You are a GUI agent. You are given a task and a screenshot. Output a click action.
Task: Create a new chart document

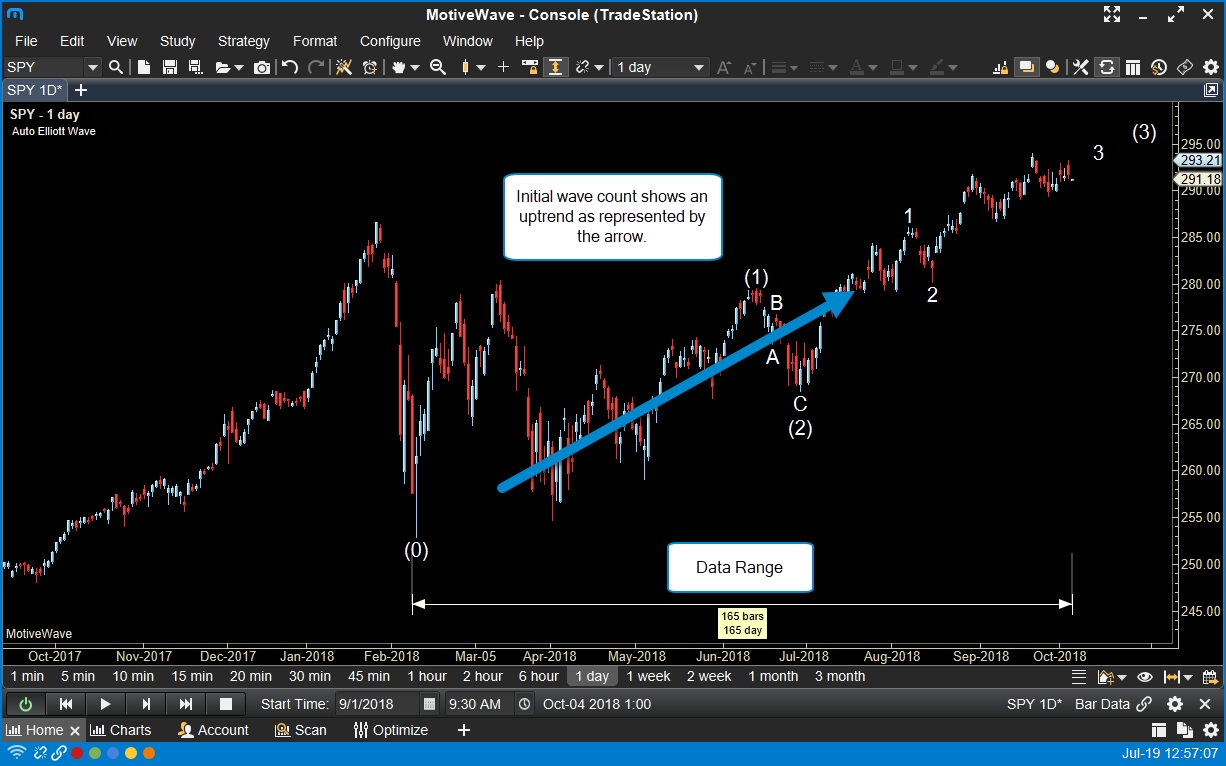(x=144, y=67)
